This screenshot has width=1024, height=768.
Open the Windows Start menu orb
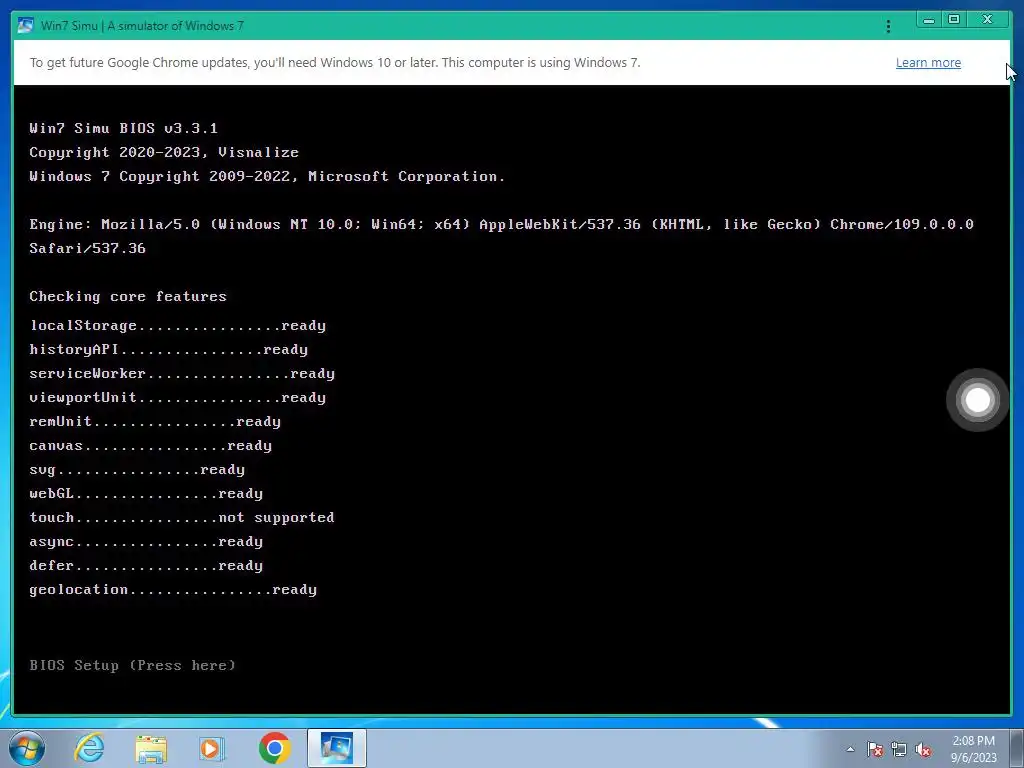(x=26, y=748)
